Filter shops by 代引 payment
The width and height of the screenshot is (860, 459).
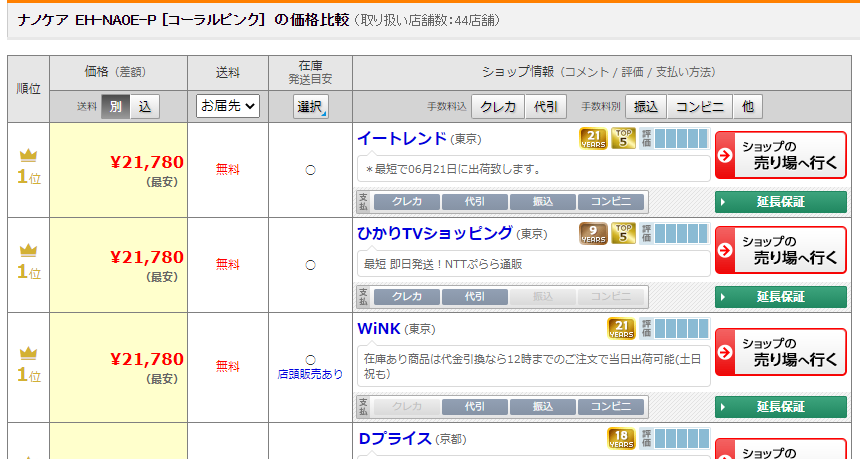pyautogui.click(x=545, y=106)
